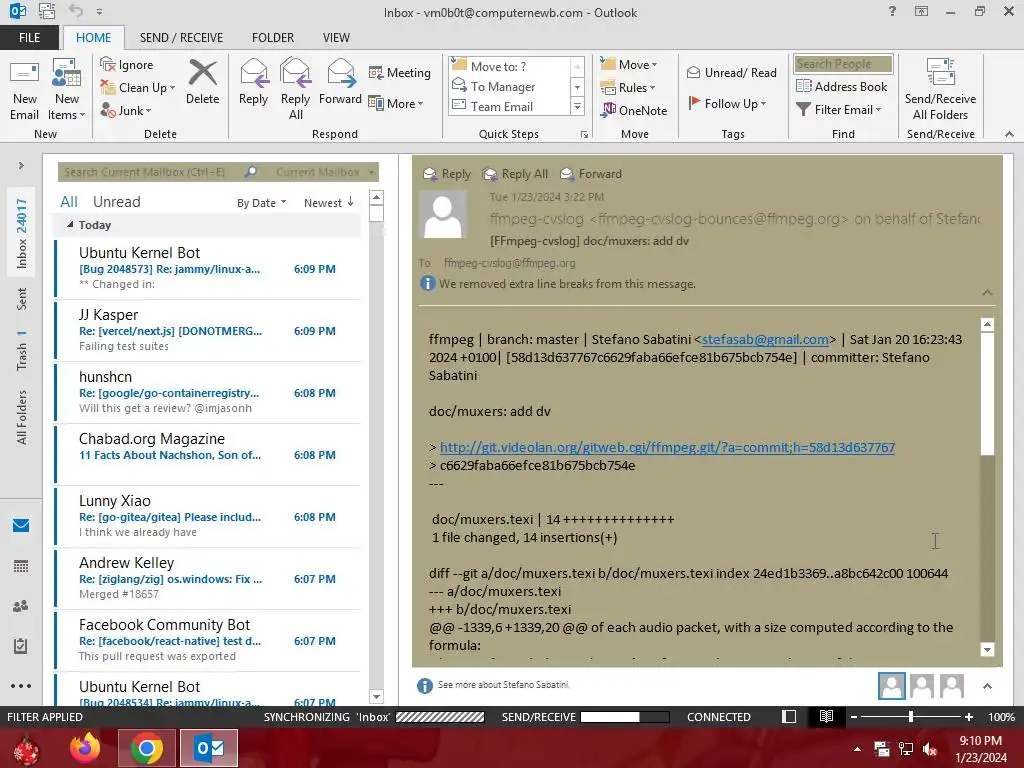
Task: Open the Clean Up dropdown
Action: tap(138, 88)
